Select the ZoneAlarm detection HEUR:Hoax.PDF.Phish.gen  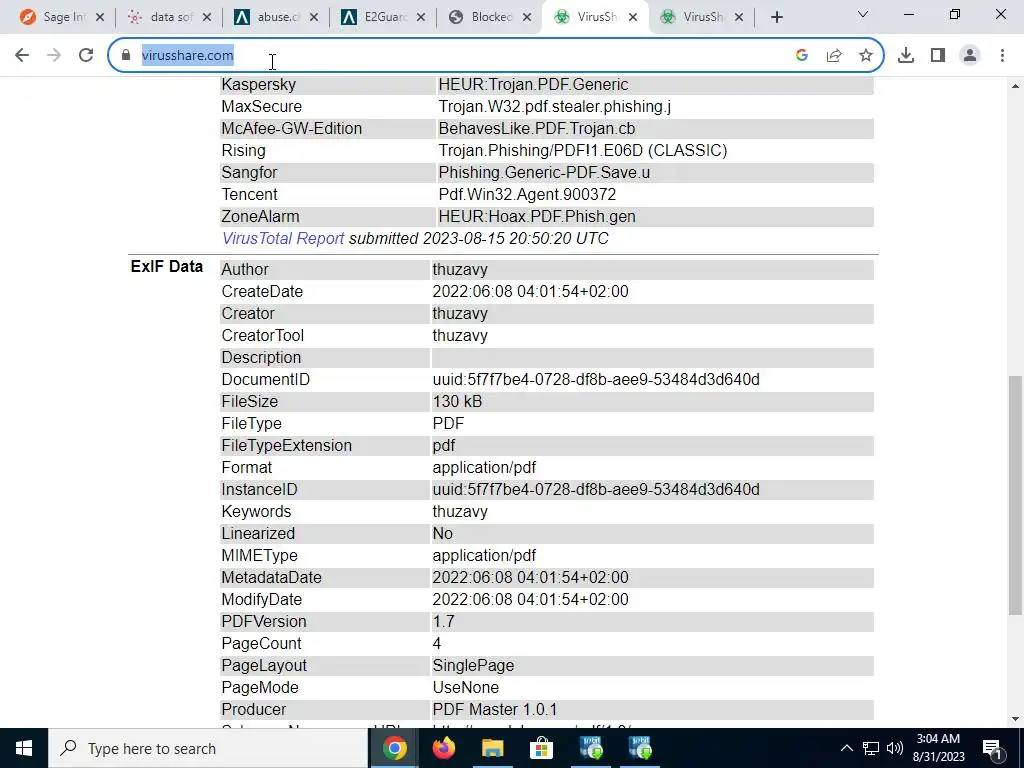point(537,216)
